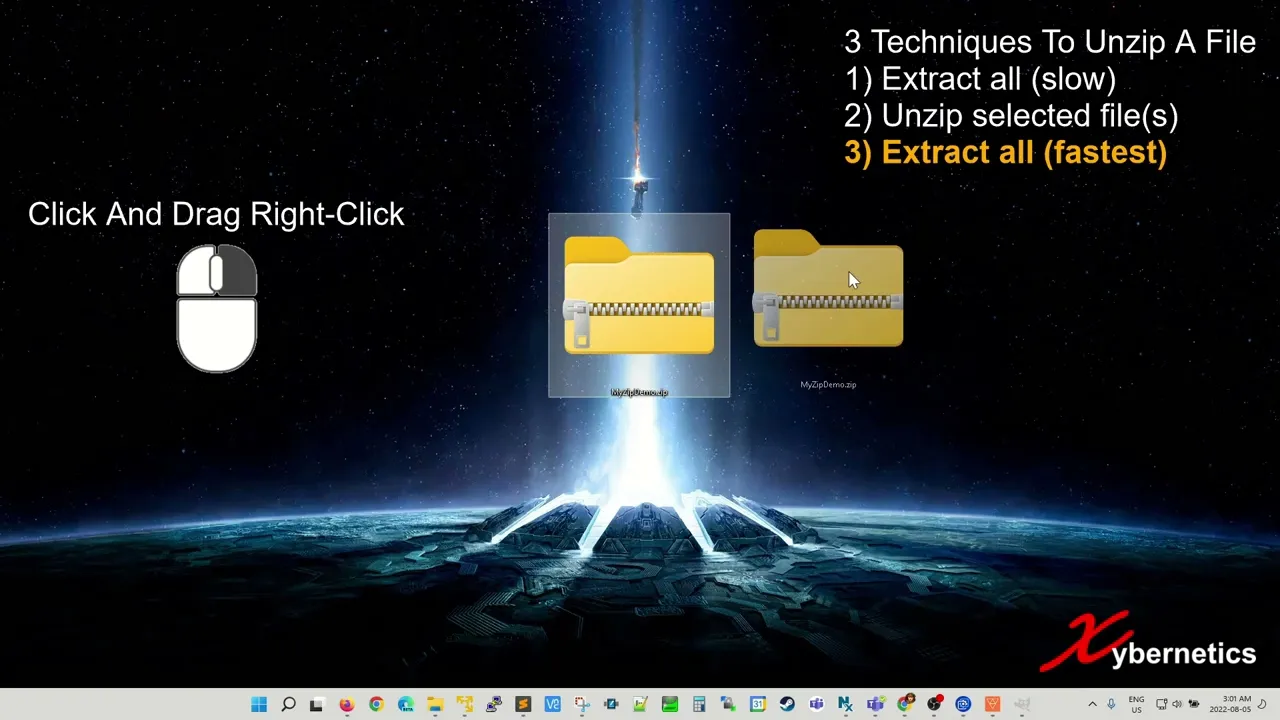Screen dimensions: 1280x720
Task: Open the blue V2 app icon
Action: pyautogui.click(x=552, y=704)
